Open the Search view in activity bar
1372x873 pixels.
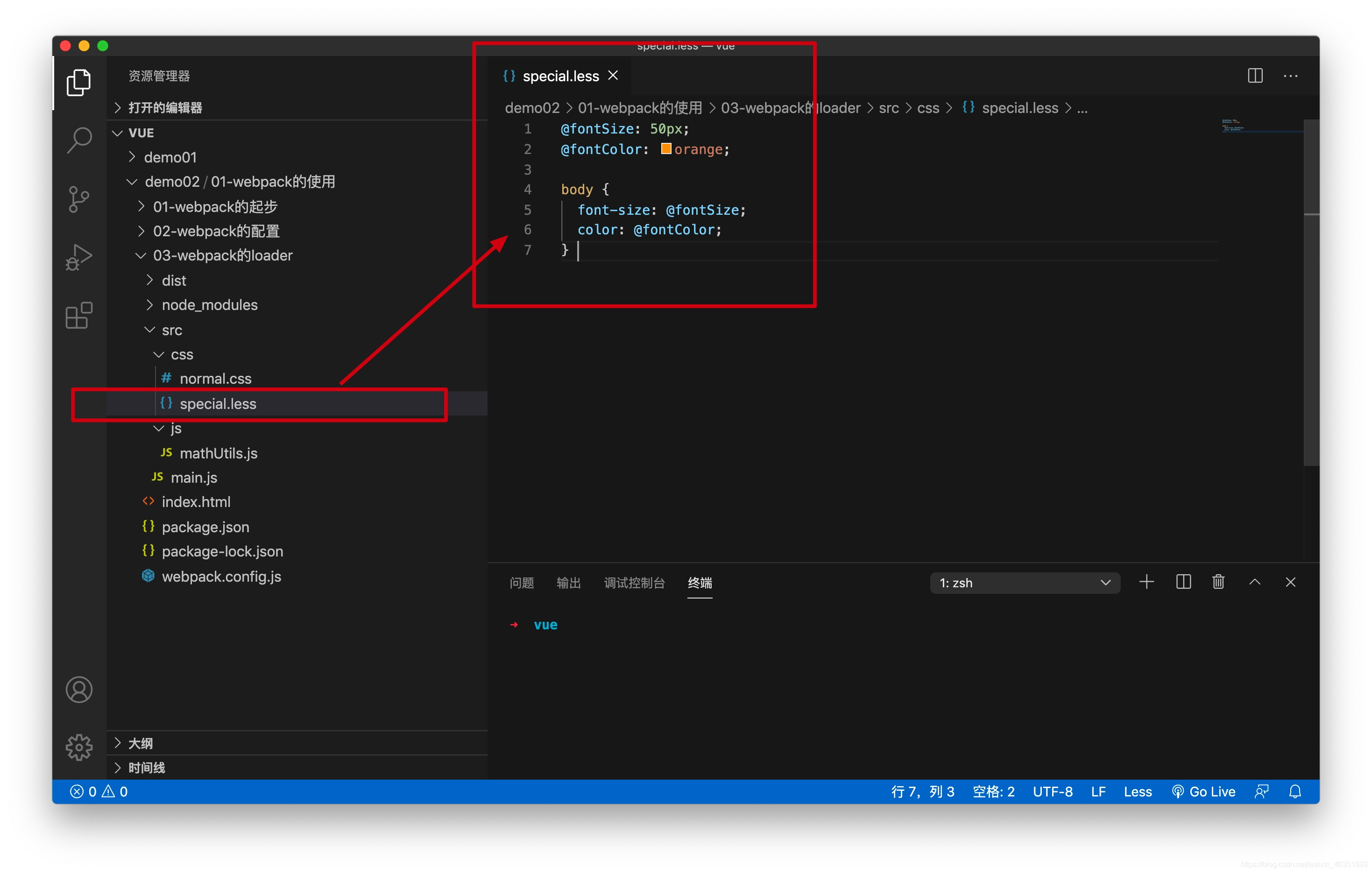(78, 140)
